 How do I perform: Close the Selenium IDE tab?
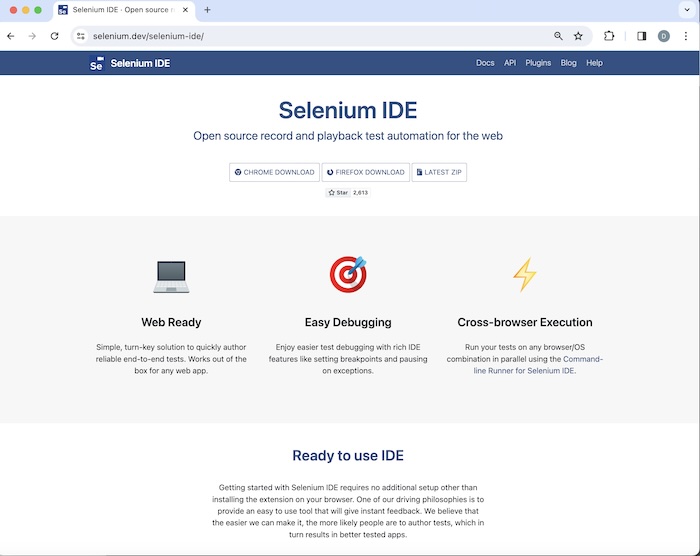(185, 10)
